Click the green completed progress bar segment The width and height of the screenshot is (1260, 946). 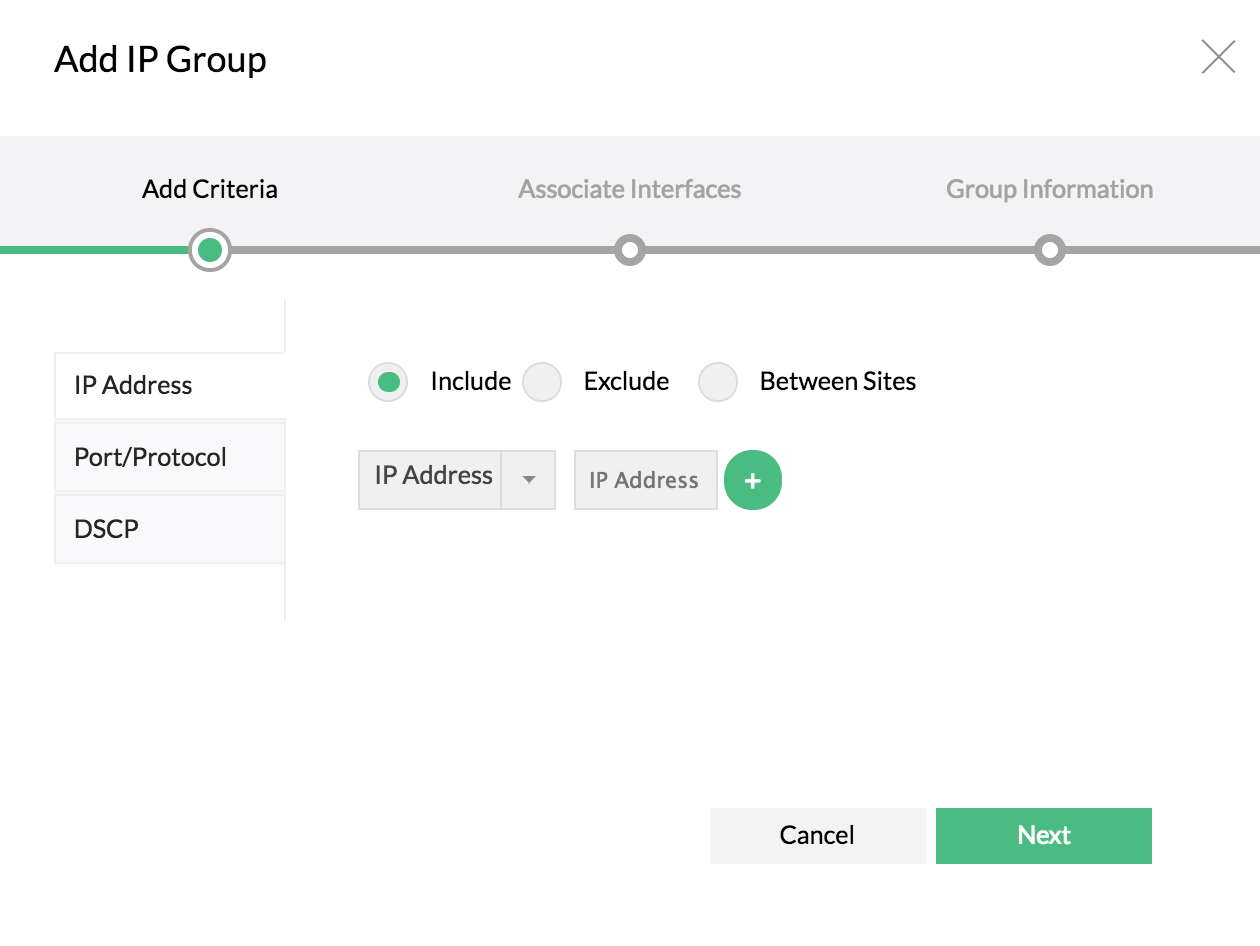[95, 250]
